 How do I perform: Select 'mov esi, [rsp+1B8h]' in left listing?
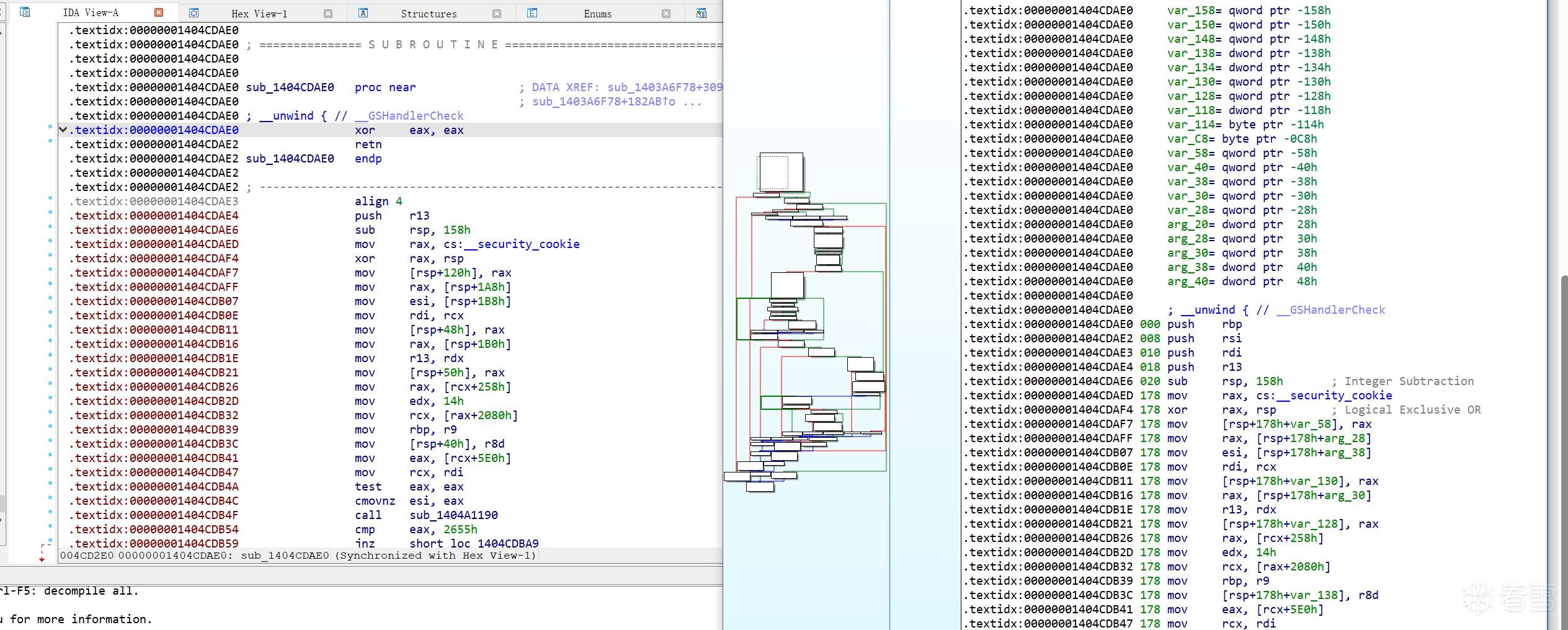click(x=433, y=301)
